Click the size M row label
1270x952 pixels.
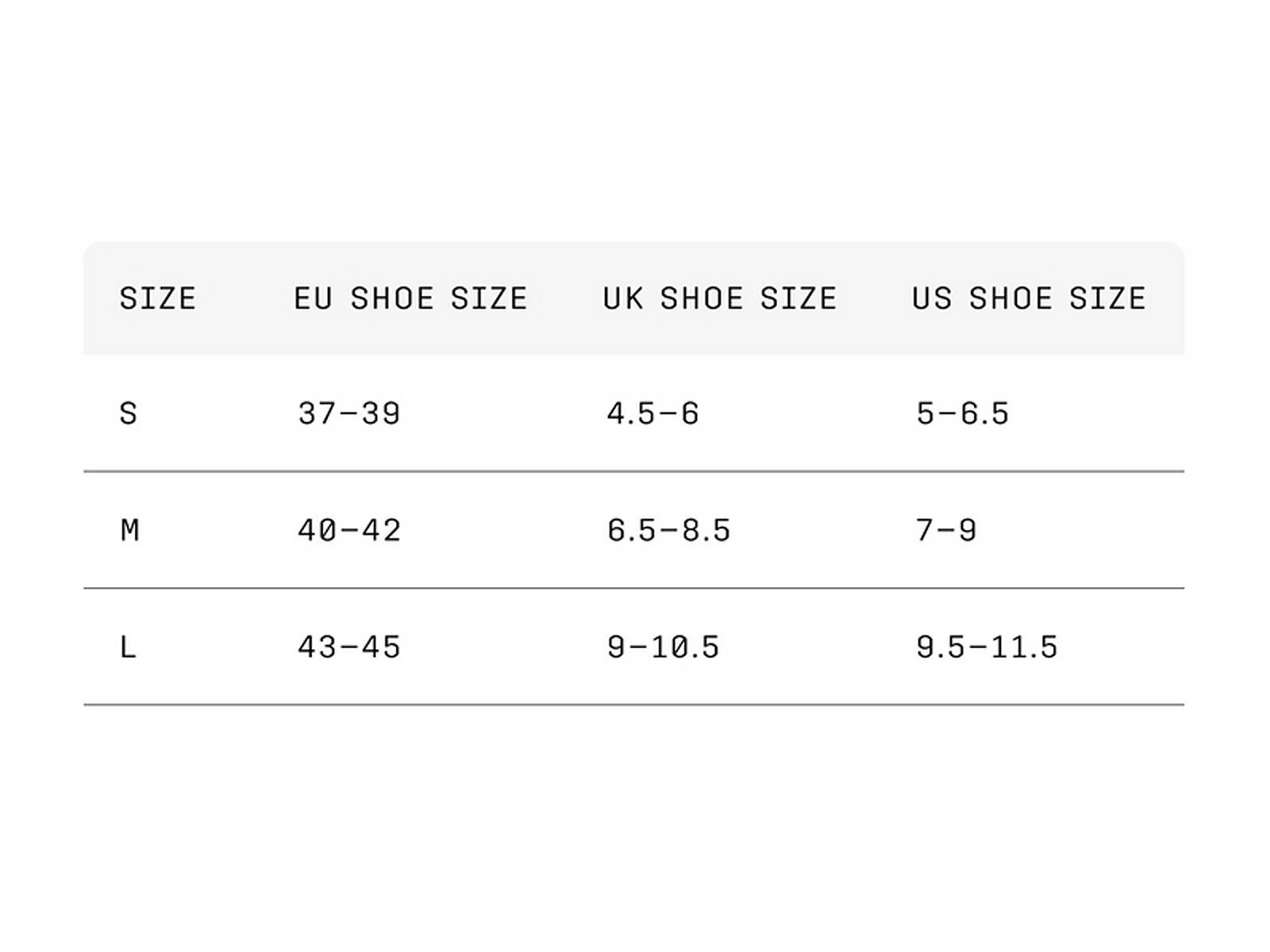point(129,530)
